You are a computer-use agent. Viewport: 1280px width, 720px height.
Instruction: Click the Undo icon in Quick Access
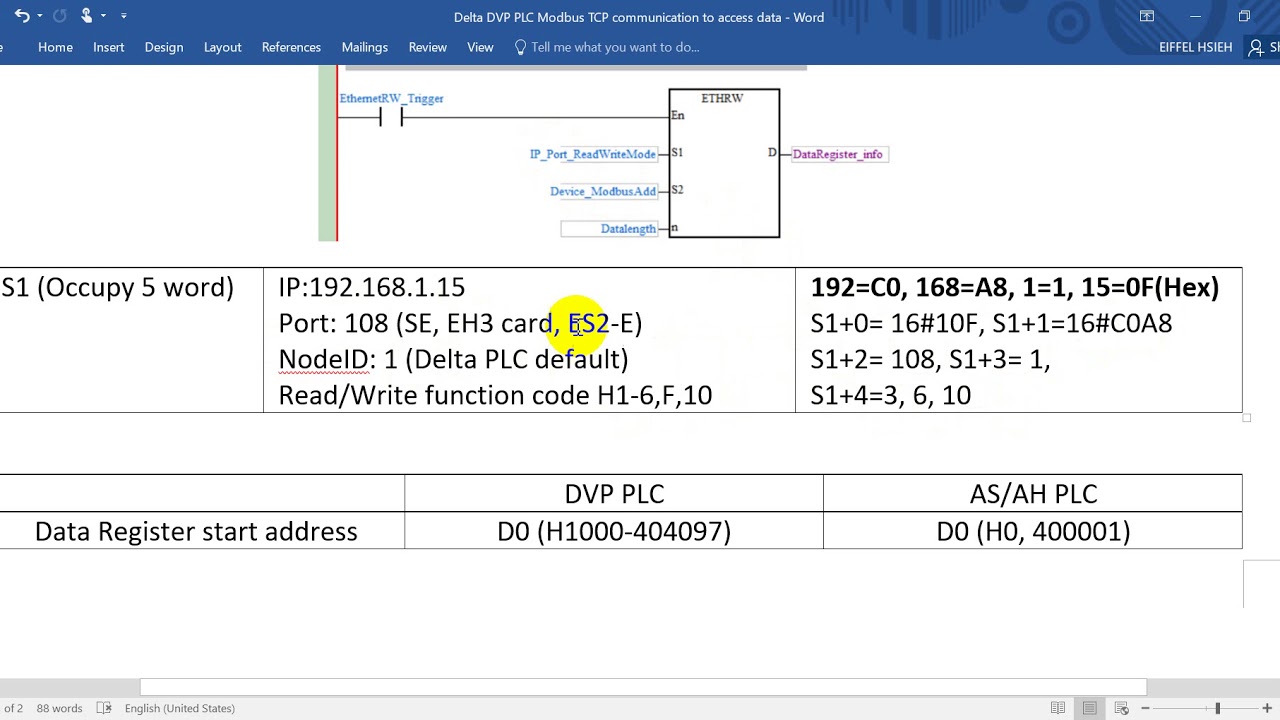tap(21, 16)
